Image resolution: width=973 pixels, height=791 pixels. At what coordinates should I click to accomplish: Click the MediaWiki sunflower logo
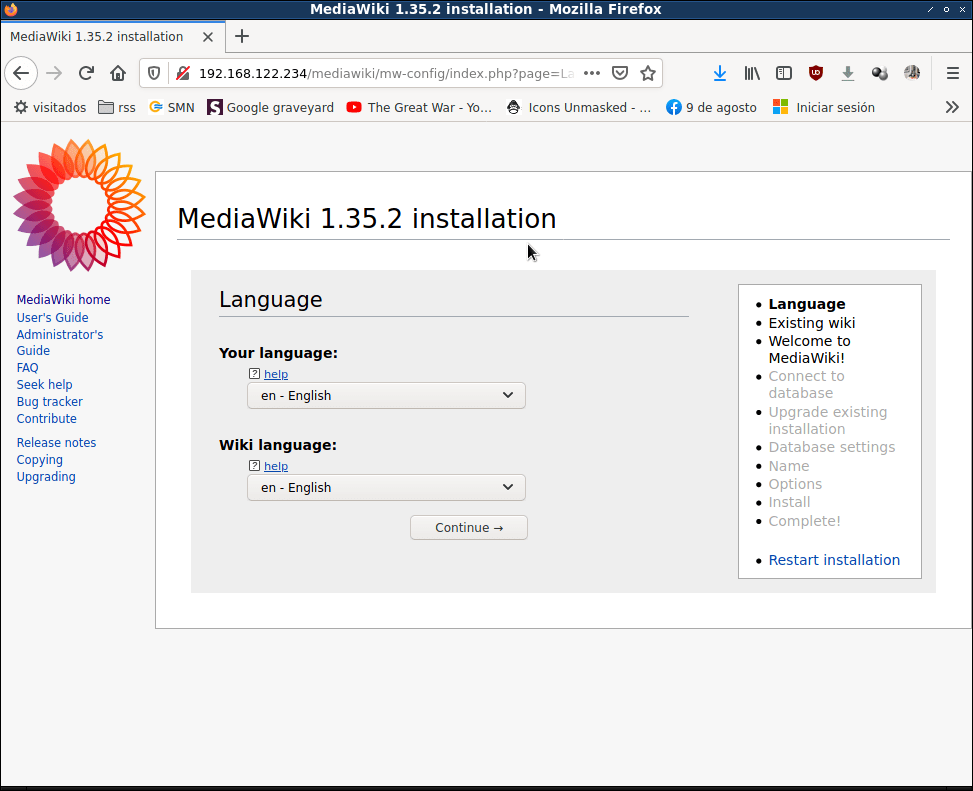coord(79,205)
